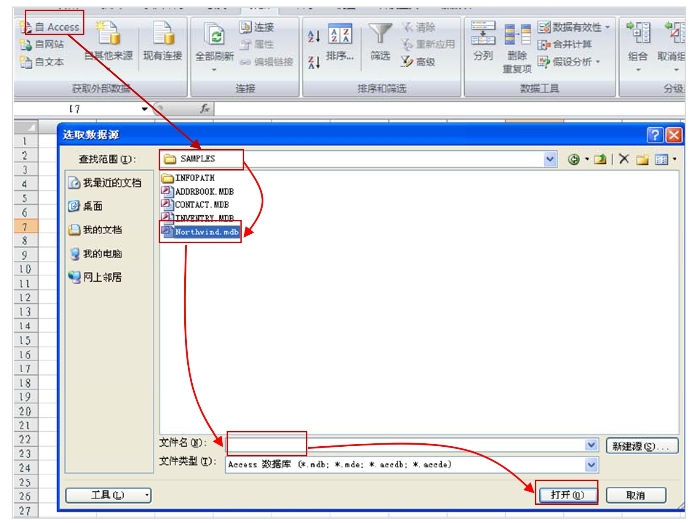The width and height of the screenshot is (699, 523).
Task: Expand the 文件名 dropdown arrow
Action: point(591,445)
